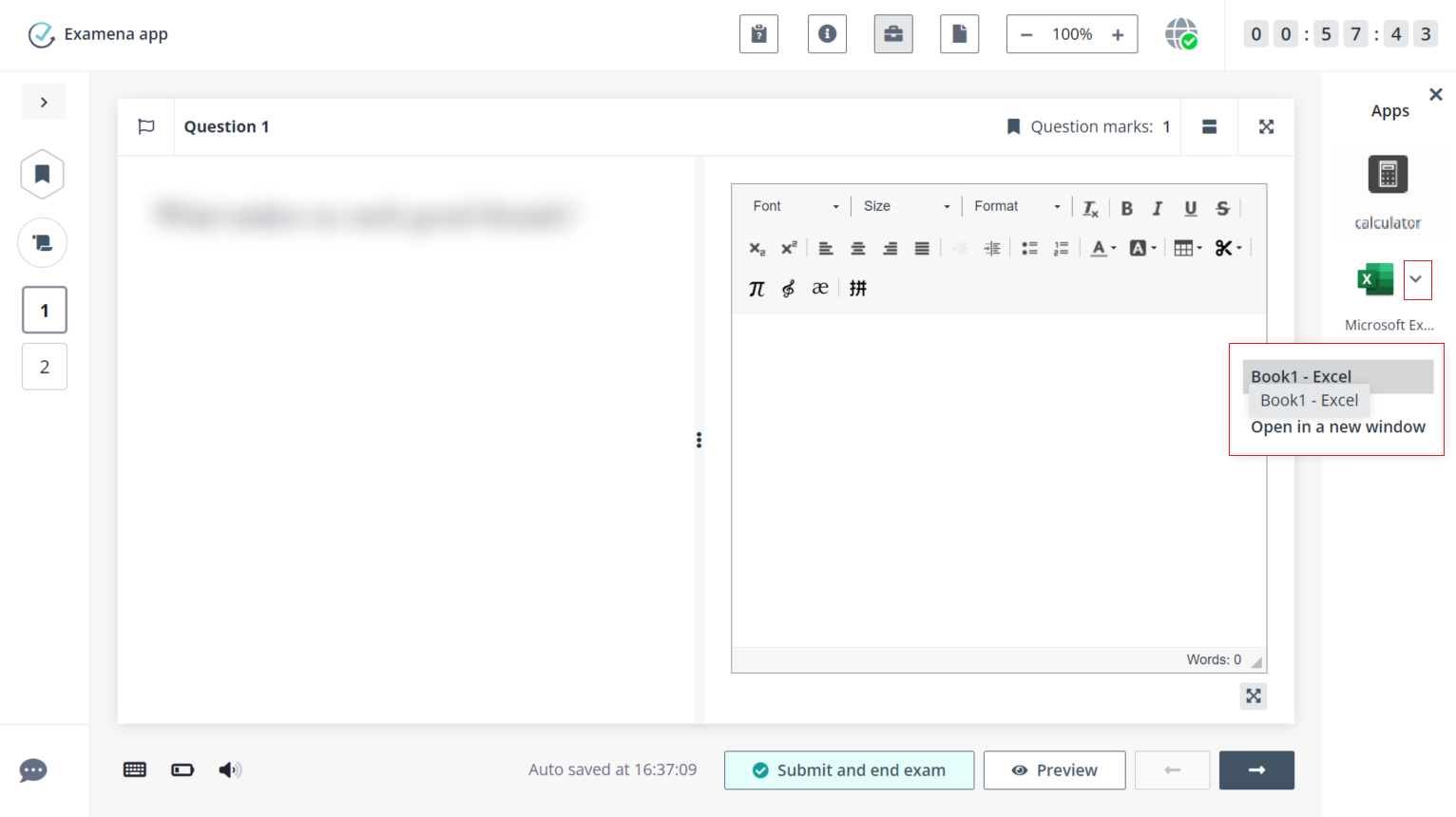Open the Microsoft Excel app
The width and height of the screenshot is (1456, 817).
[x=1373, y=279]
